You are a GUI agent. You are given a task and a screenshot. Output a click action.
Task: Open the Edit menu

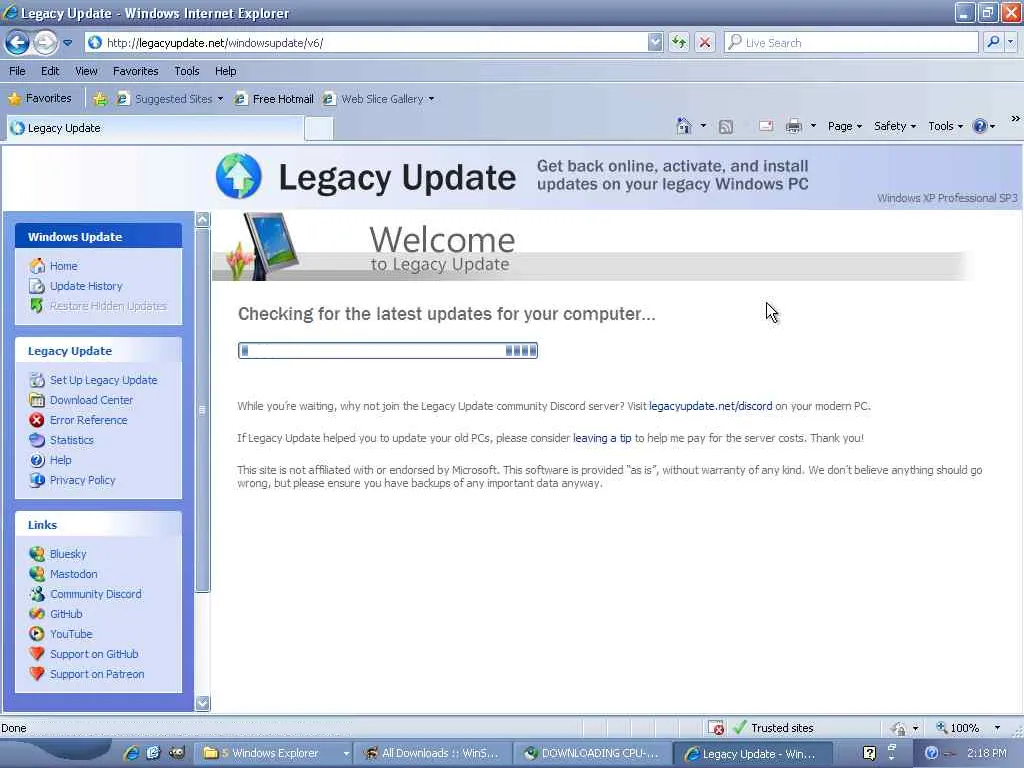(50, 71)
